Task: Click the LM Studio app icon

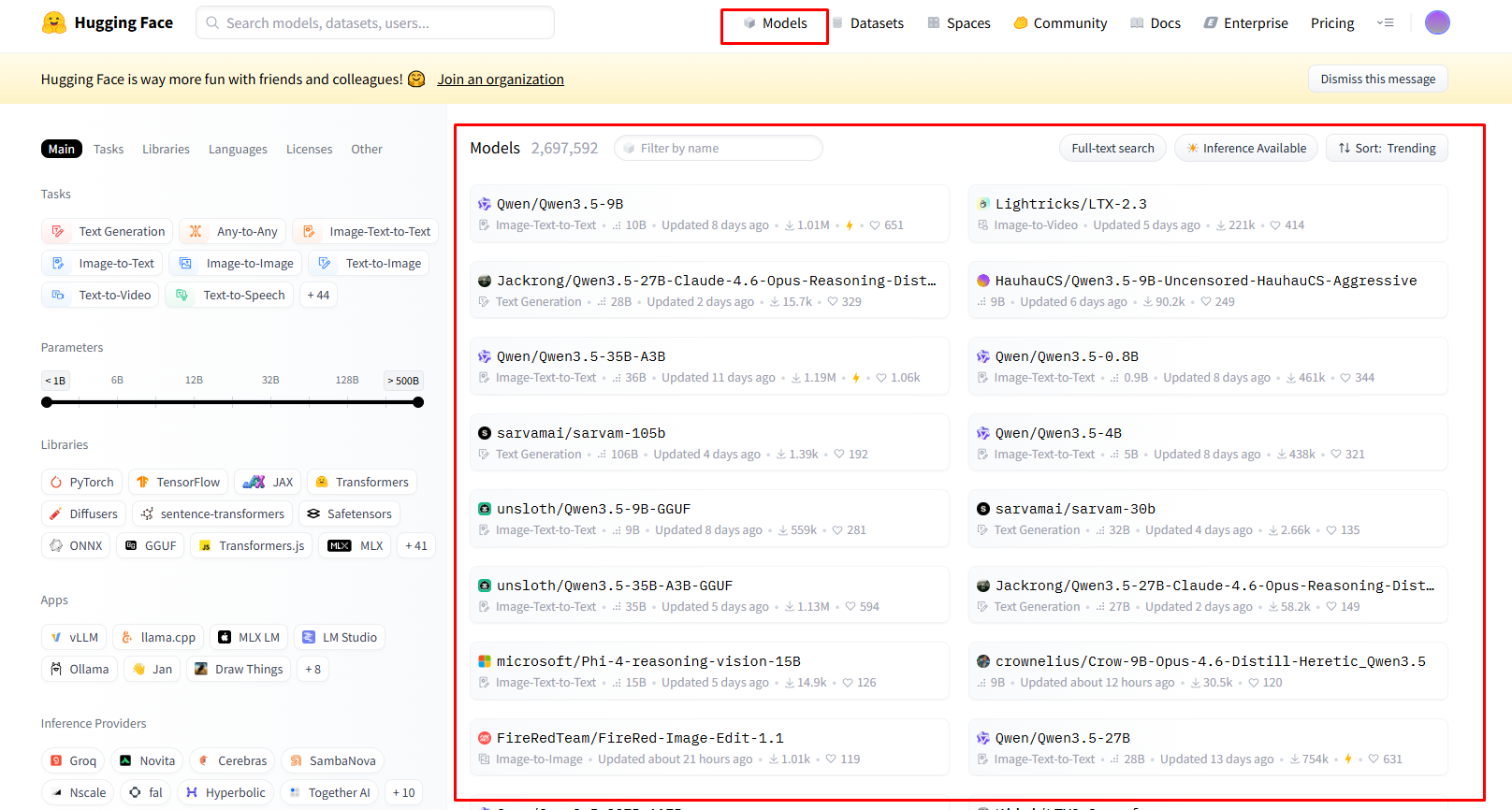Action: 309,637
